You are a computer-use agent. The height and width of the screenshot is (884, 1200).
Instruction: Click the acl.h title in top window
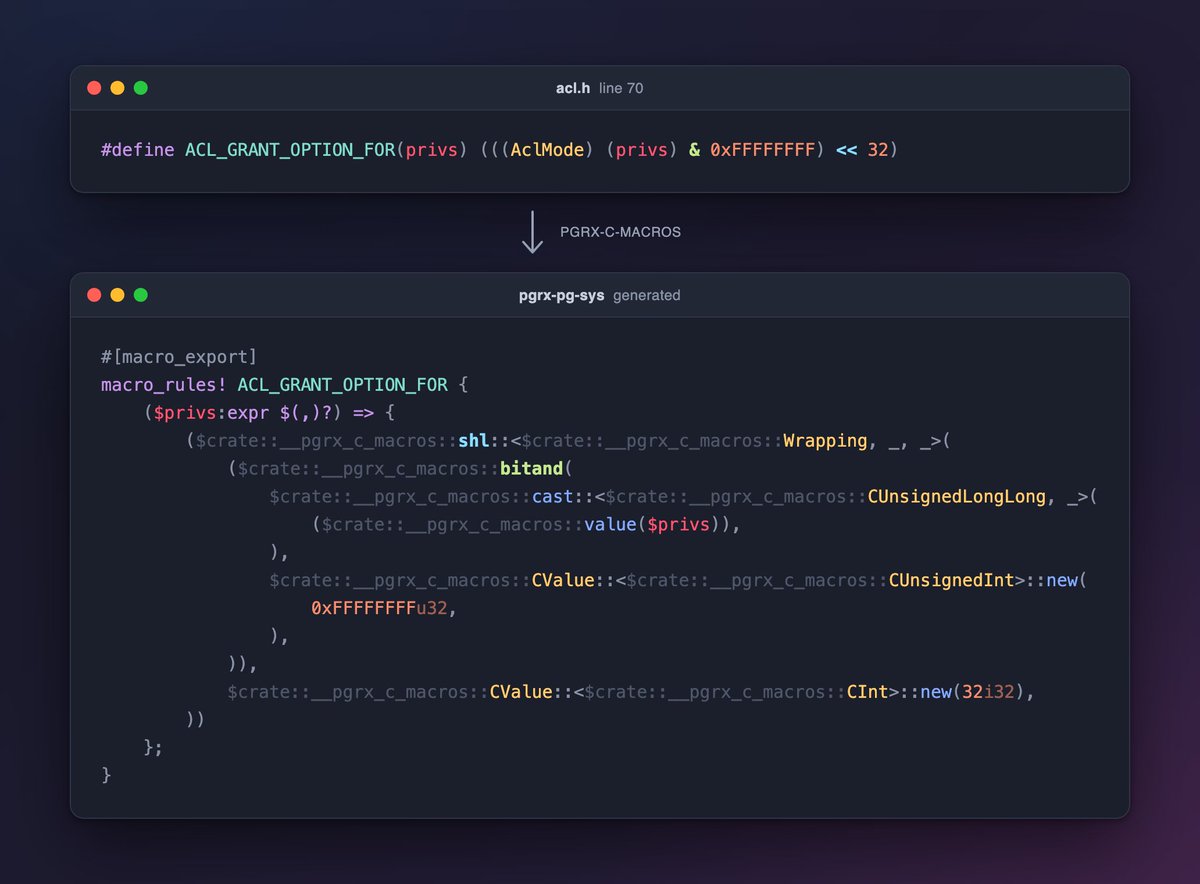[573, 88]
